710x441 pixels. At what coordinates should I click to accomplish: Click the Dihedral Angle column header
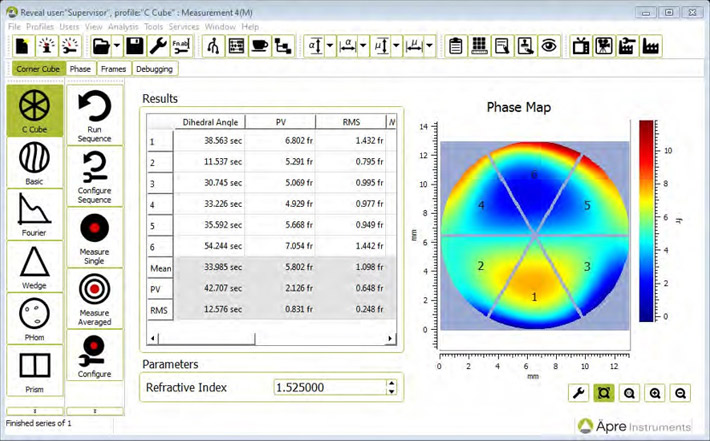tap(209, 122)
